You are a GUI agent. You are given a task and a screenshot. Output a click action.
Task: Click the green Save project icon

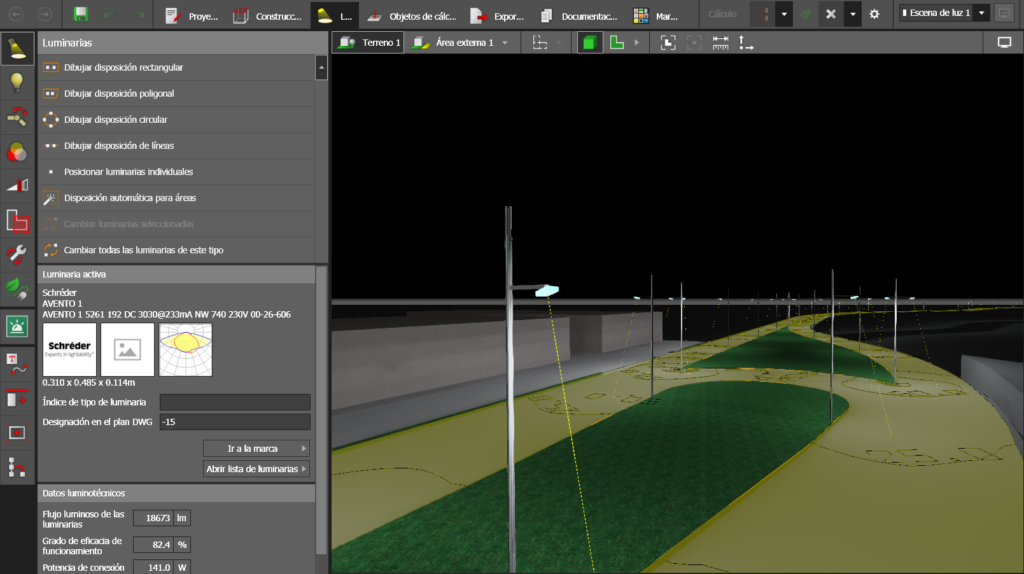[x=81, y=15]
